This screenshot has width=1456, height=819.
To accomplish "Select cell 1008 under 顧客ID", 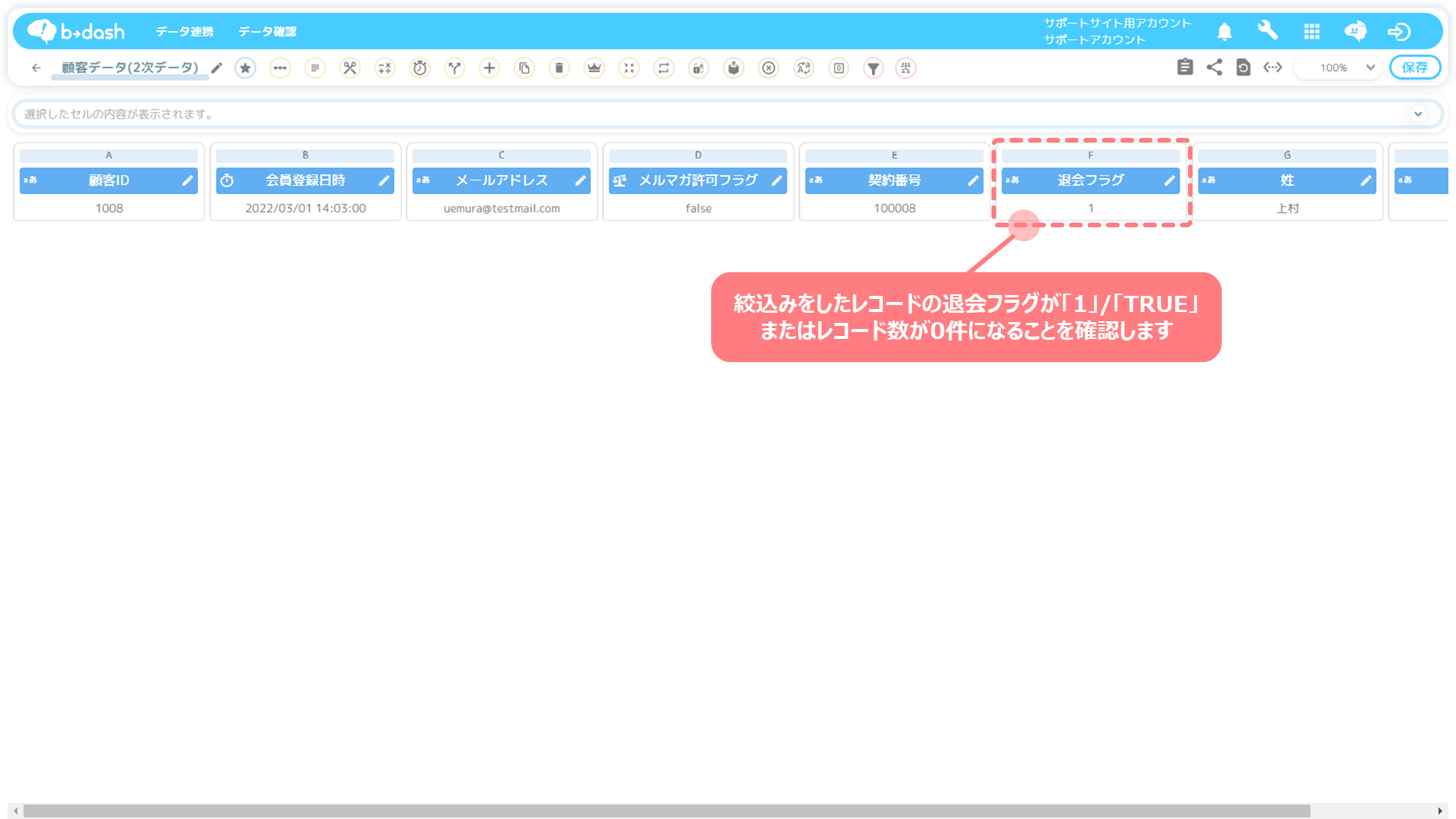I will (109, 208).
